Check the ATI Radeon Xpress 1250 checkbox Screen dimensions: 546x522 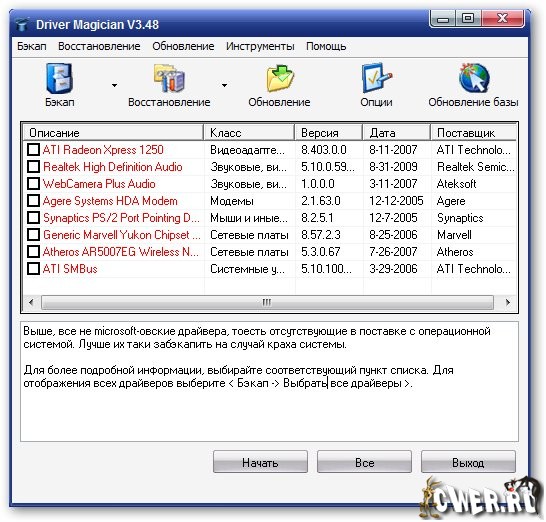point(33,150)
